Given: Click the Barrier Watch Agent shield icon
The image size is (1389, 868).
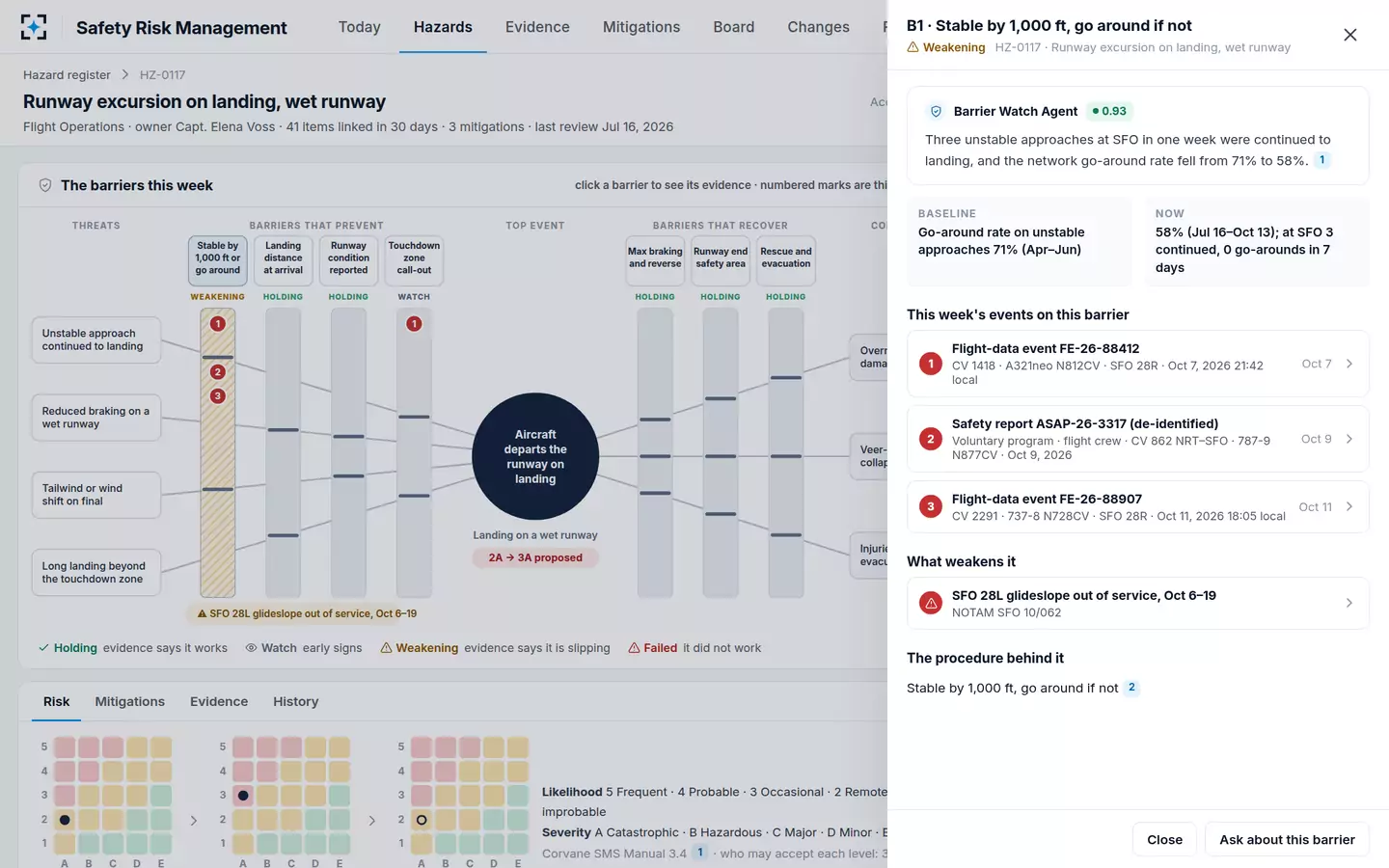Looking at the screenshot, I should click(936, 111).
